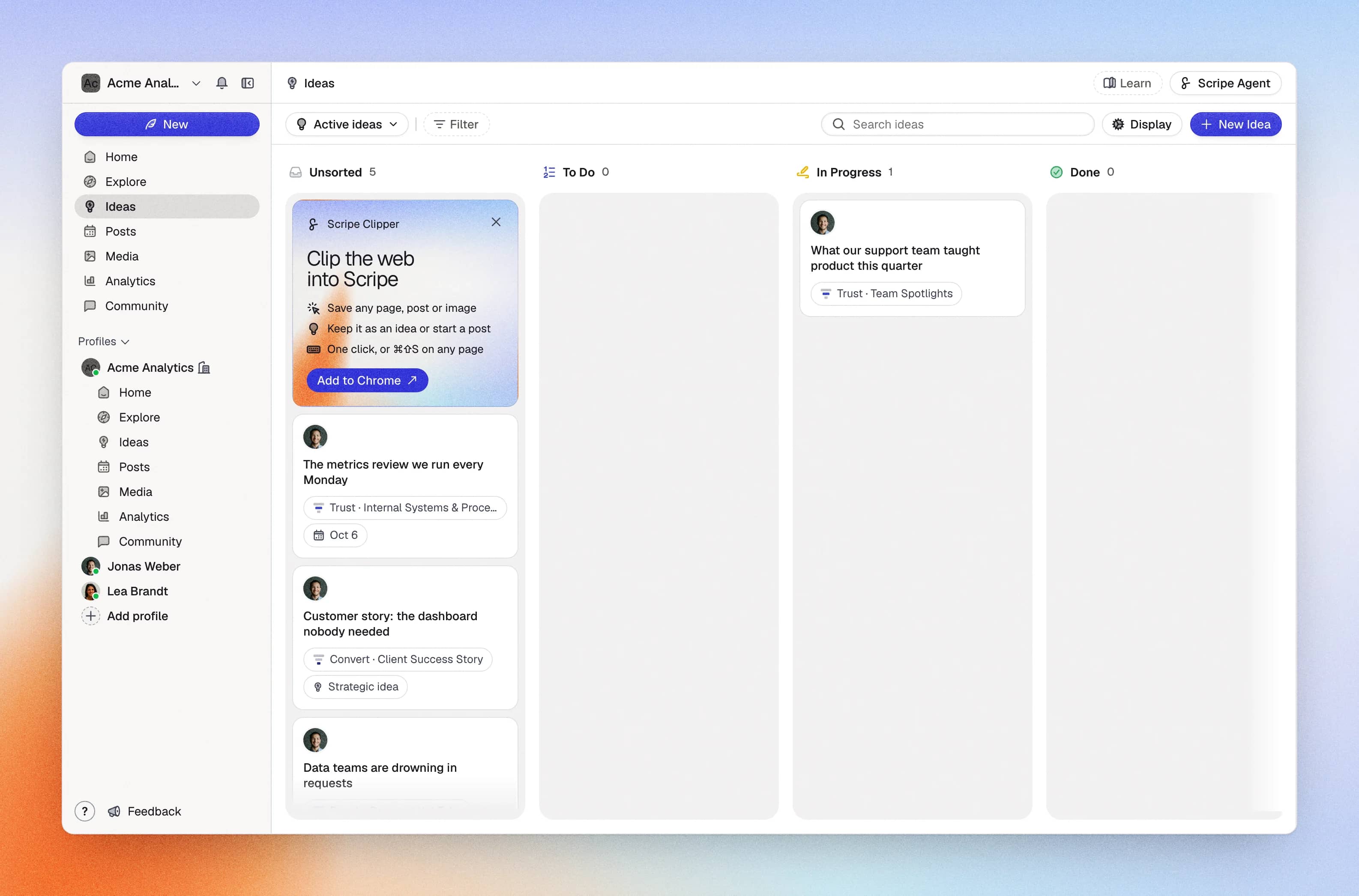Screen dimensions: 1359x896
Task: Click the Oct 6 date chip
Action: point(335,535)
